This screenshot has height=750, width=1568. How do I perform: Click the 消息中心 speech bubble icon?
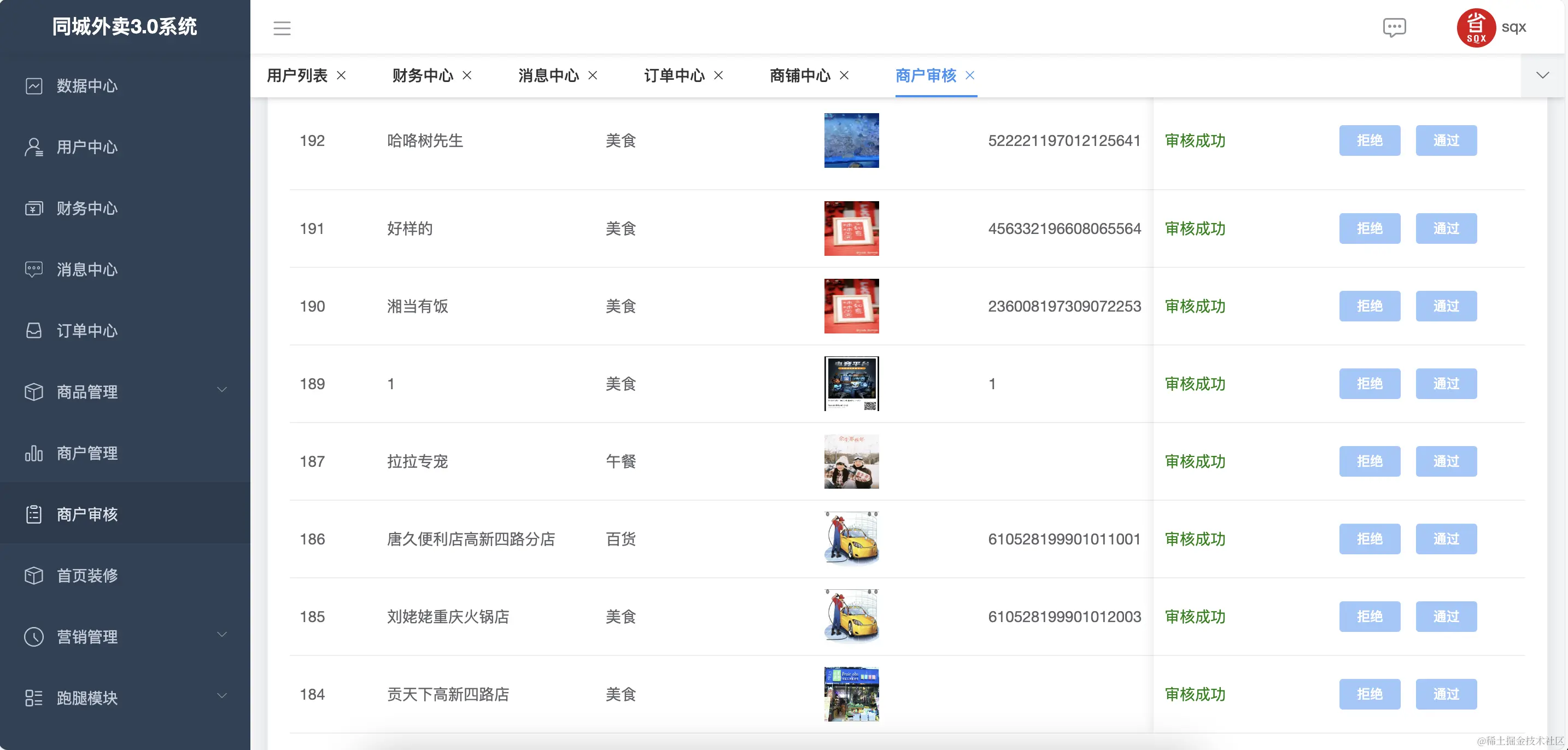click(34, 269)
